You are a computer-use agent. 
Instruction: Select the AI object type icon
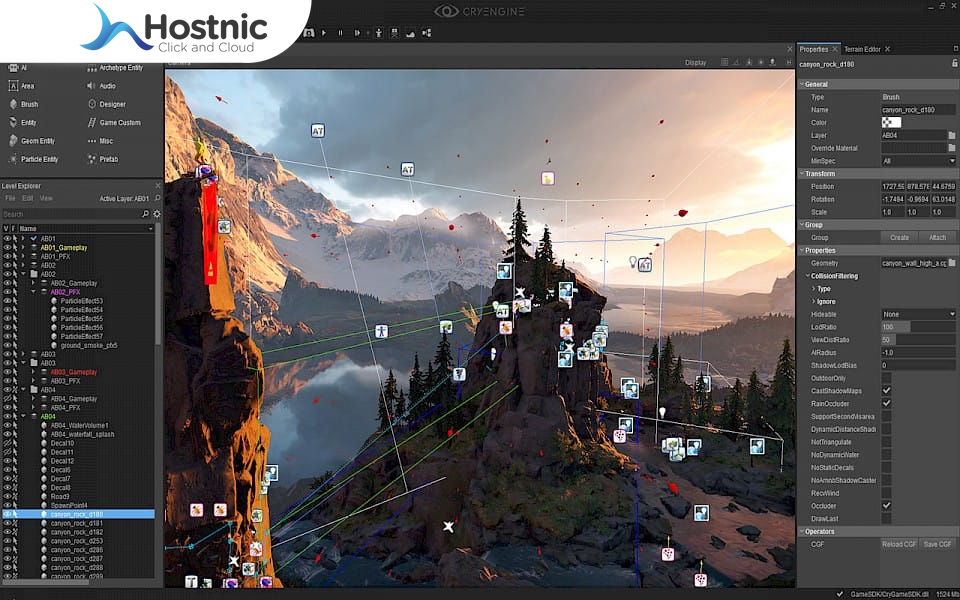coord(13,68)
